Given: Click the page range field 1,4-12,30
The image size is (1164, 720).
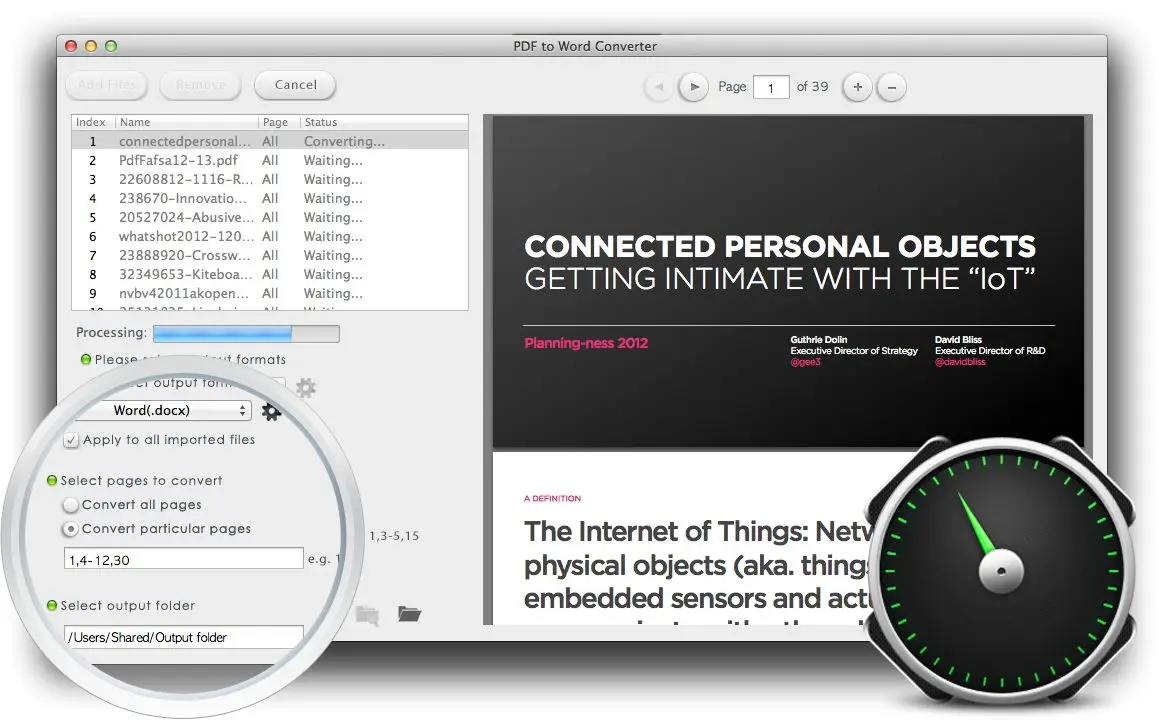Looking at the screenshot, I should (x=183, y=560).
